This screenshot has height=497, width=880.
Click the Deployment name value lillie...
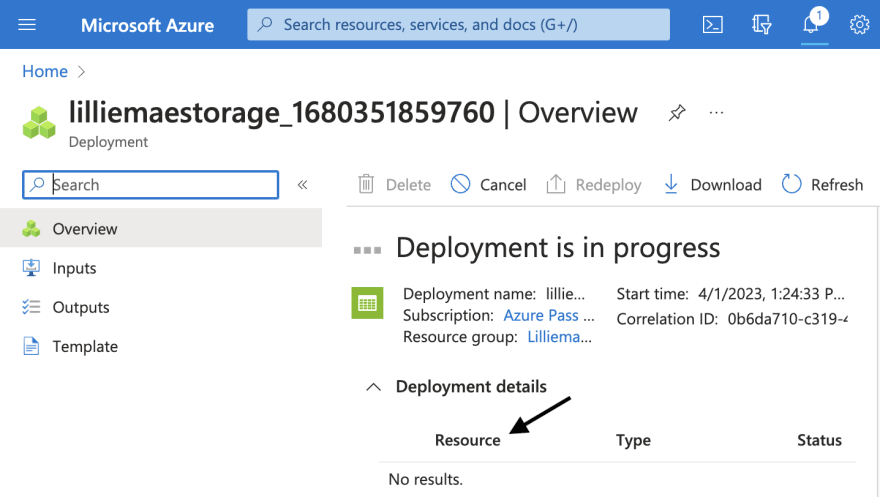coord(565,294)
